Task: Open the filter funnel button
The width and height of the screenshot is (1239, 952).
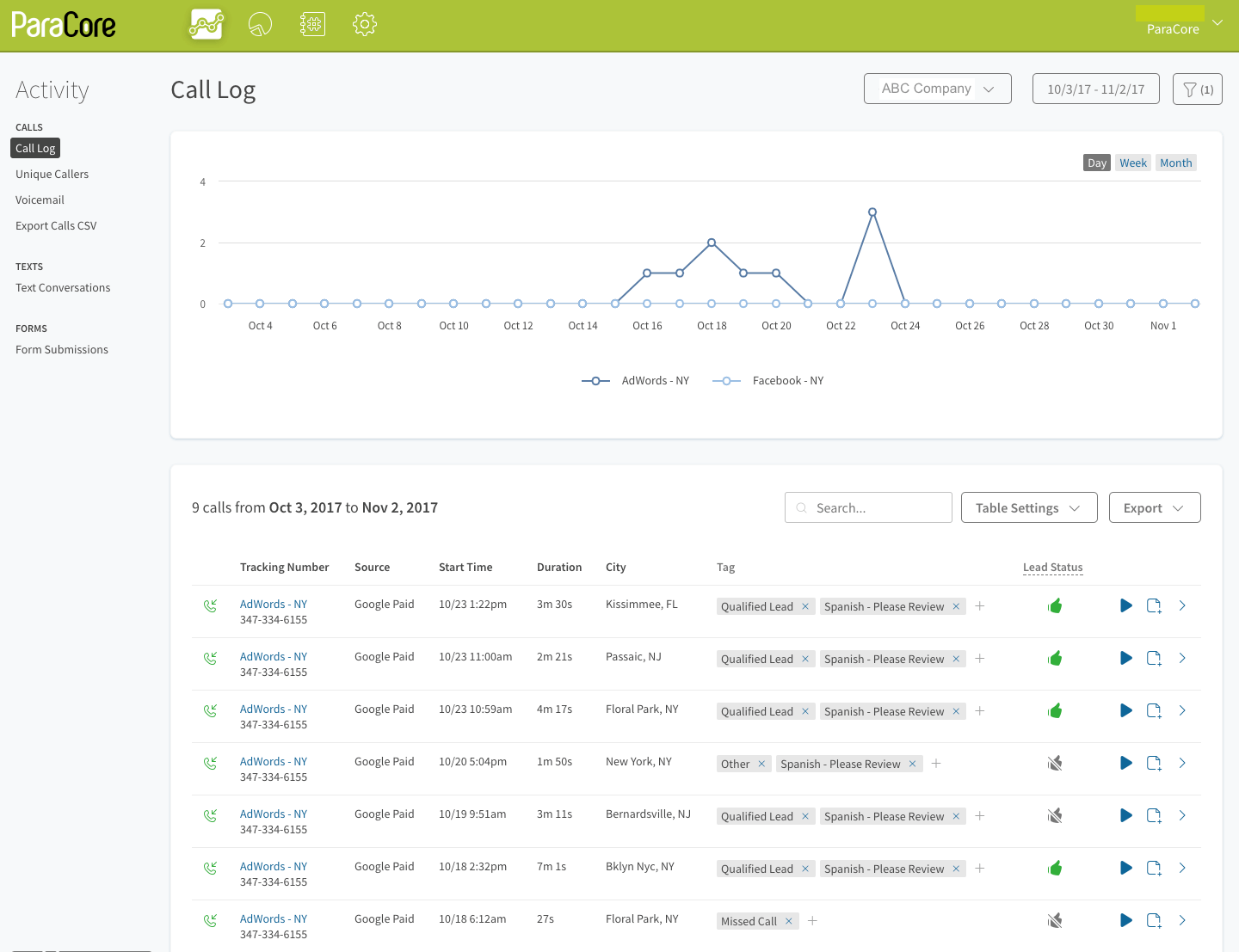Action: 1198,89
